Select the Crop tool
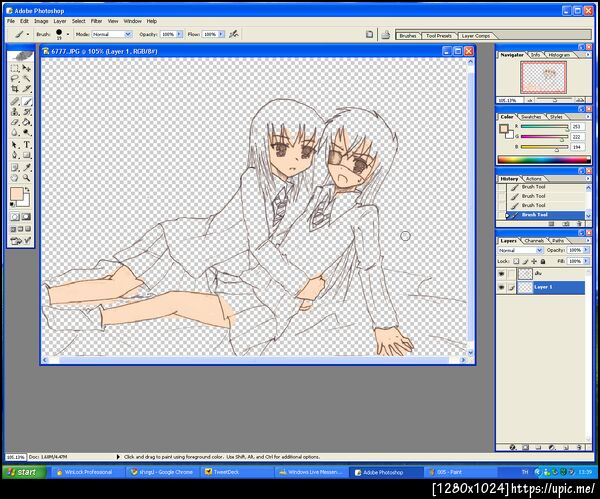 15,89
